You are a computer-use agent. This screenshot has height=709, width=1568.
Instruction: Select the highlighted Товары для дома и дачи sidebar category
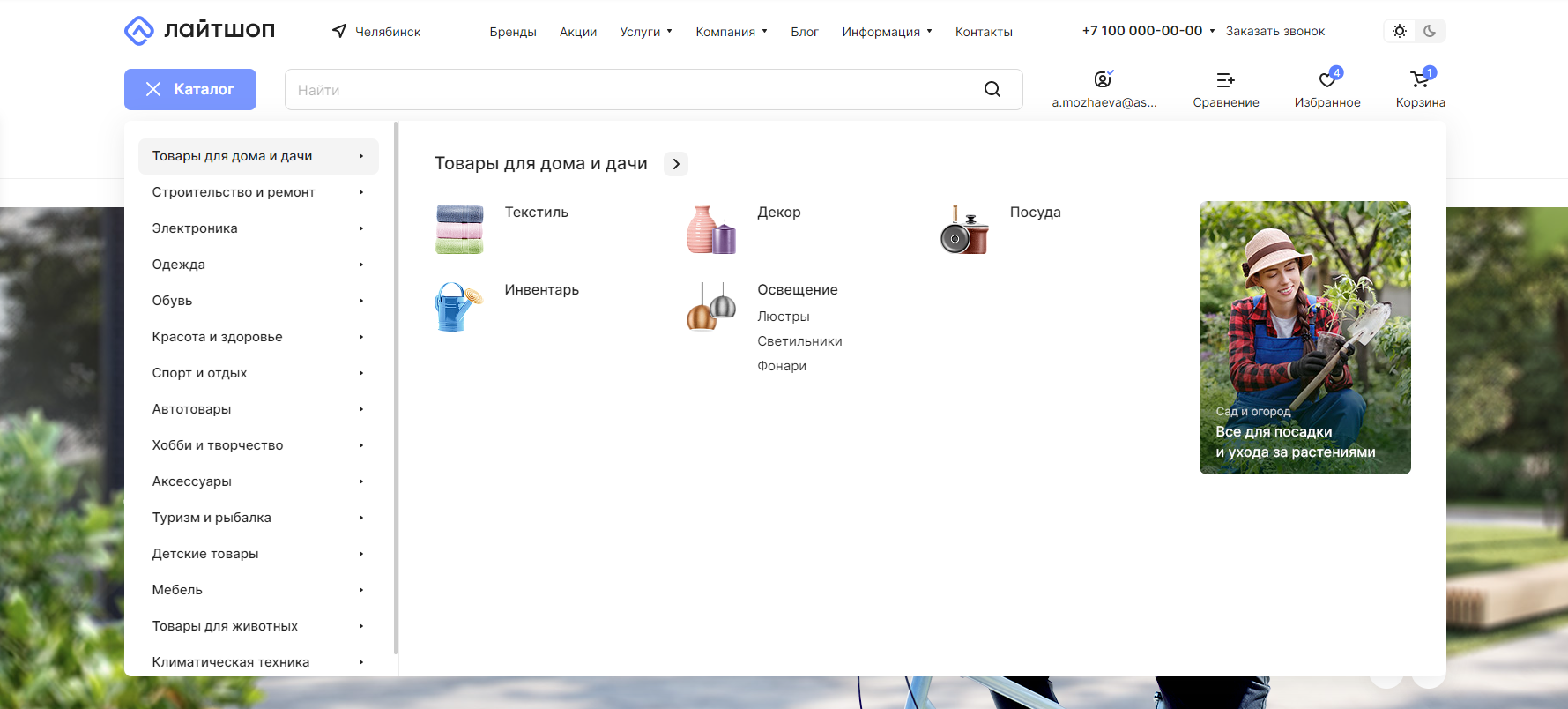click(x=258, y=156)
